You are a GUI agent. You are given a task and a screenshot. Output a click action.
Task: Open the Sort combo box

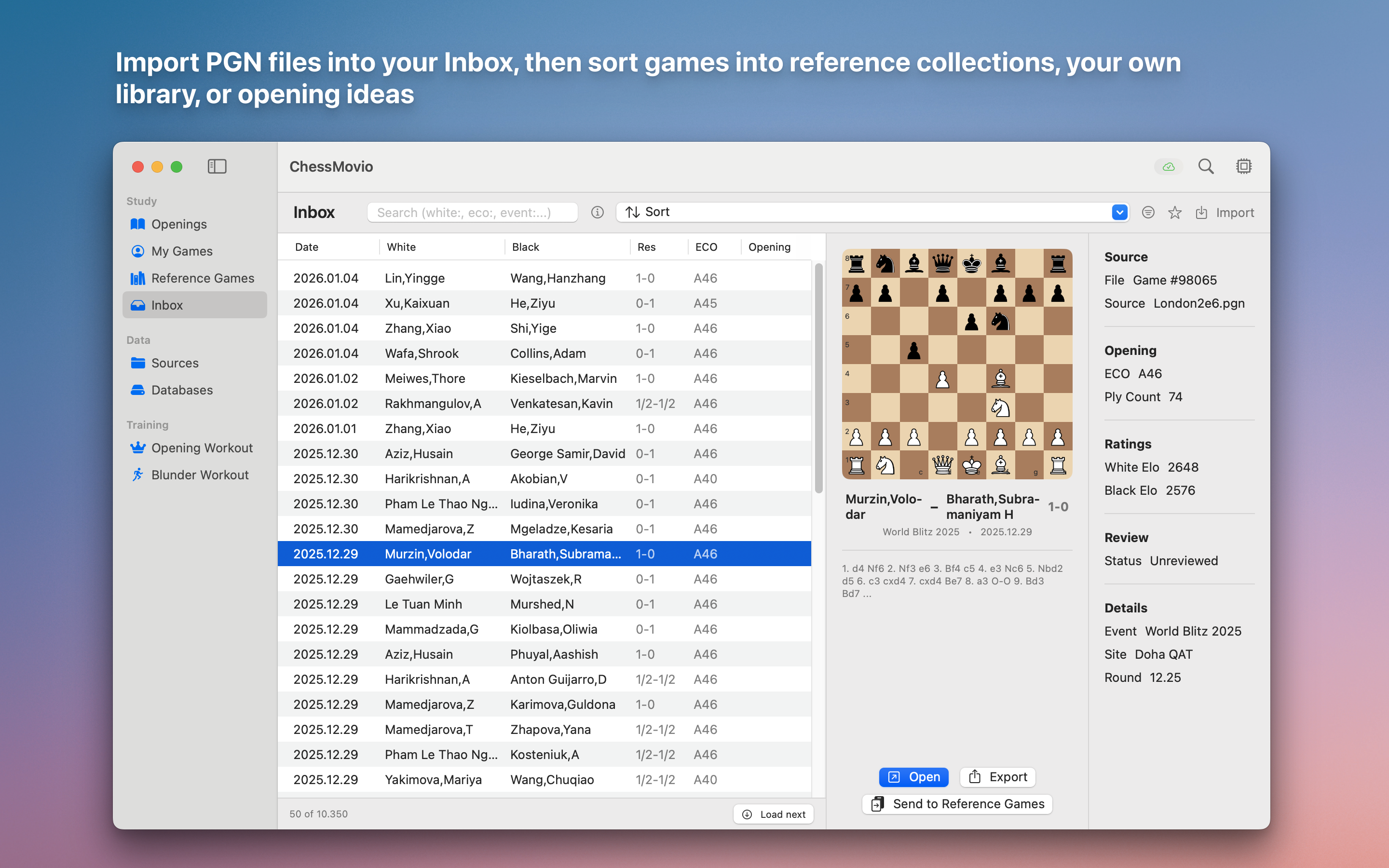coord(861,212)
